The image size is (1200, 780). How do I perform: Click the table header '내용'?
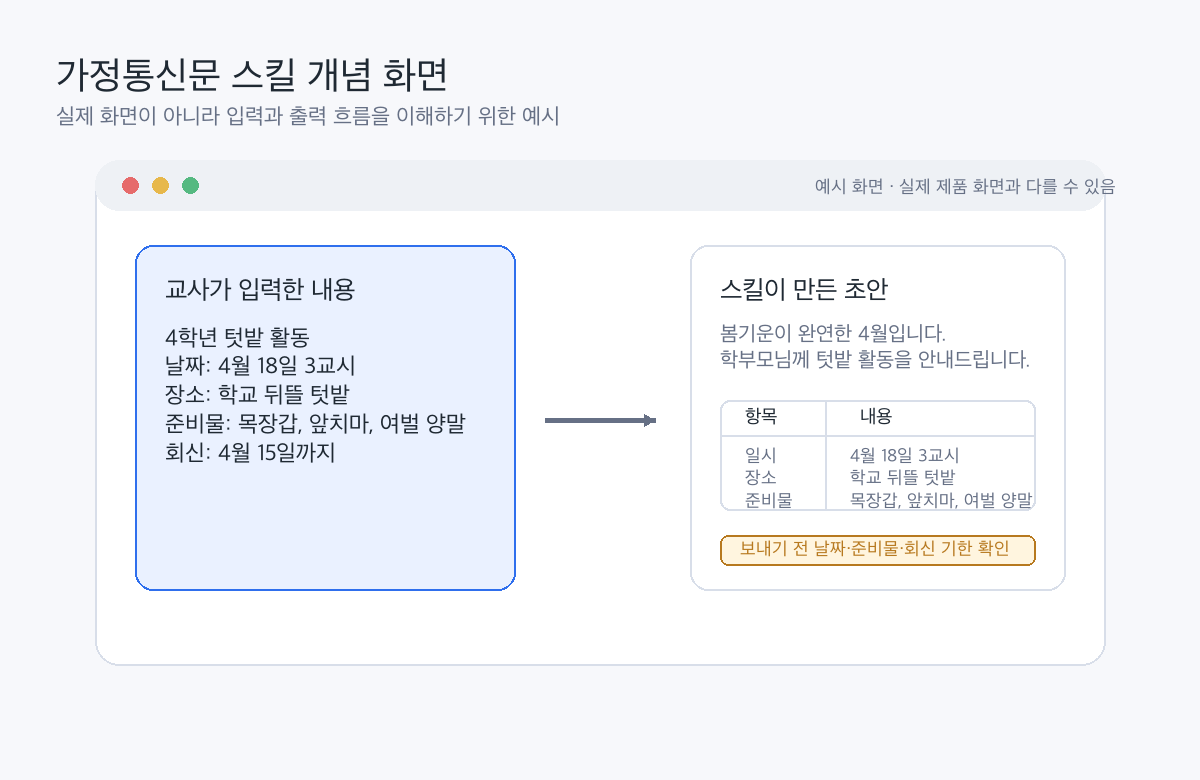tap(876, 417)
